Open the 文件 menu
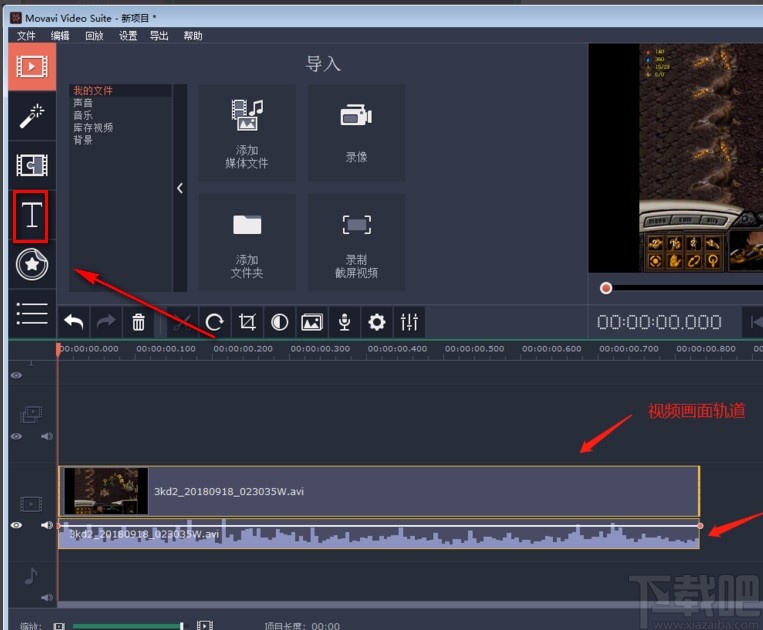Screen dimensions: 763x630 pos(26,36)
